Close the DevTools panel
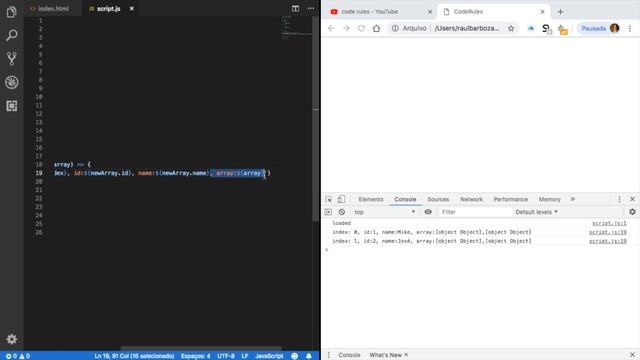This screenshot has height=360, width=640. pyautogui.click(x=632, y=199)
